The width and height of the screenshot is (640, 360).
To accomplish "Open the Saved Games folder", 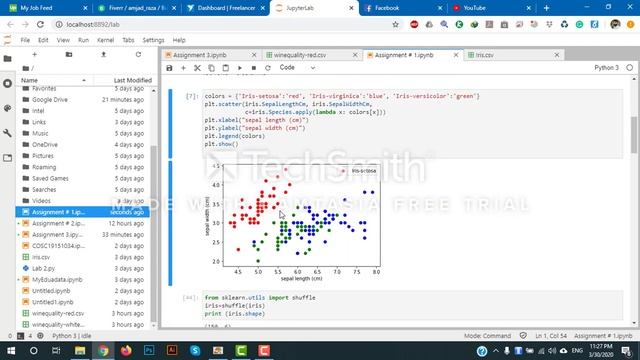I will click(83, 178).
